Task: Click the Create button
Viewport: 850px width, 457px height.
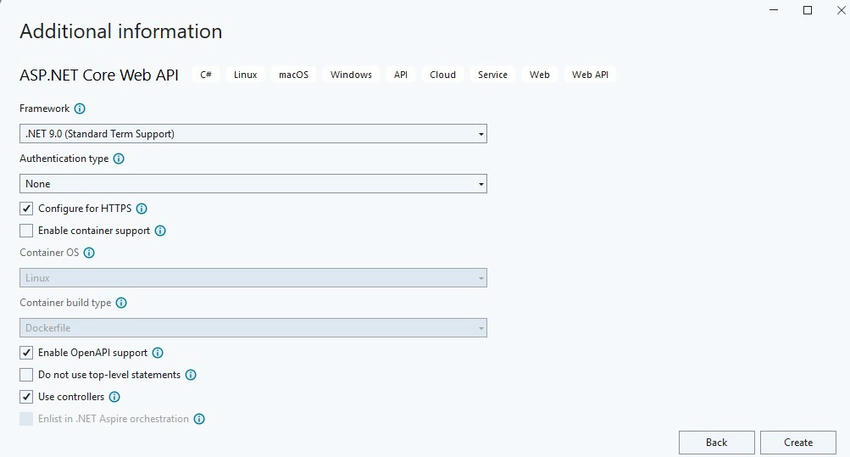Action: click(798, 443)
